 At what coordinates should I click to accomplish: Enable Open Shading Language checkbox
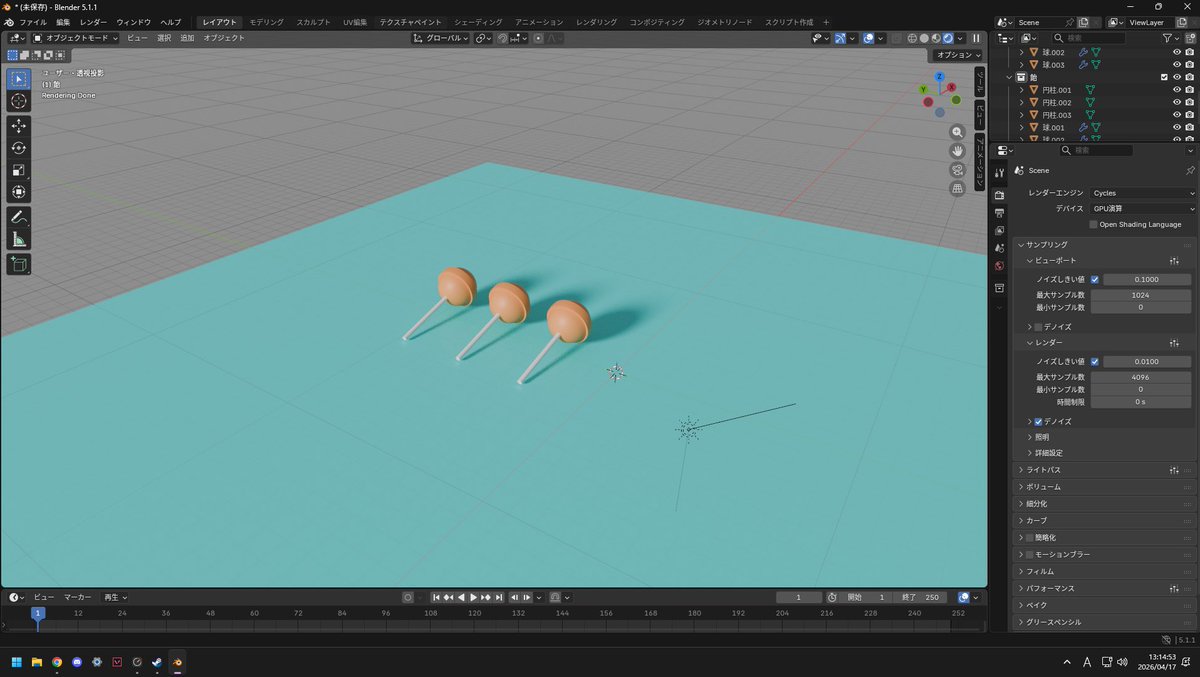(x=1094, y=224)
